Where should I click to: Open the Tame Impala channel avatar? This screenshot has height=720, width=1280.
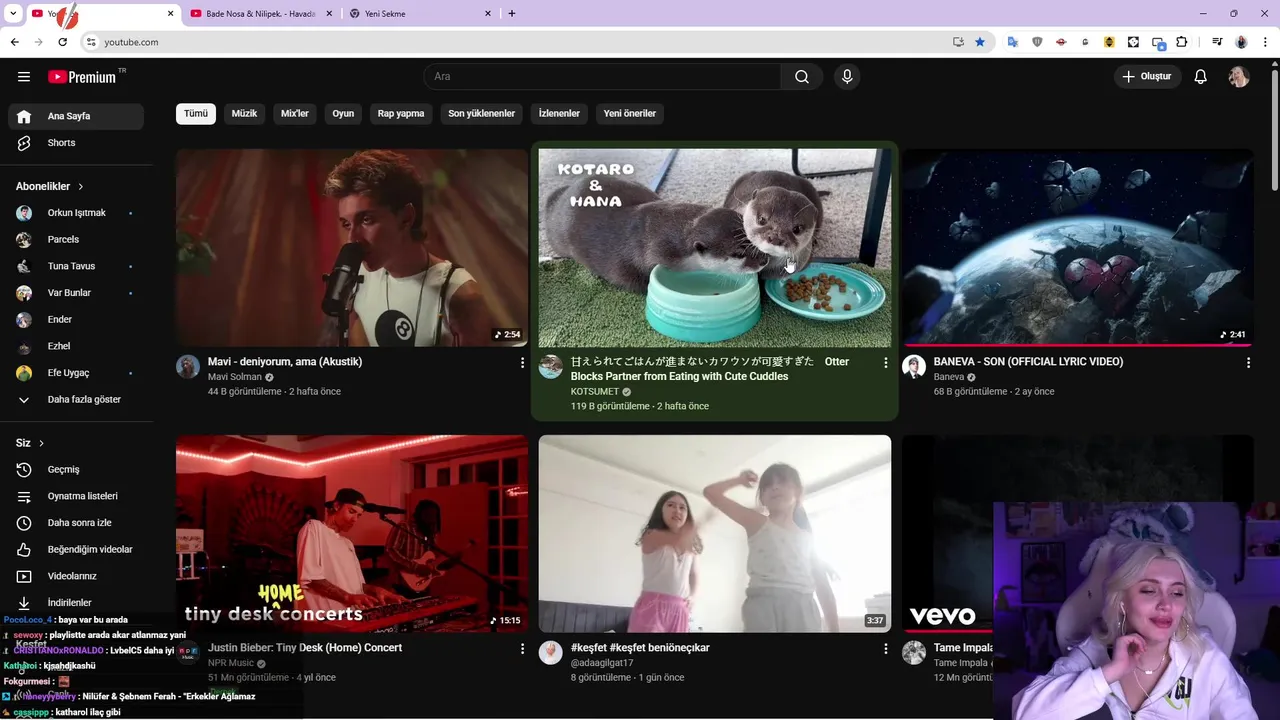[x=914, y=653]
